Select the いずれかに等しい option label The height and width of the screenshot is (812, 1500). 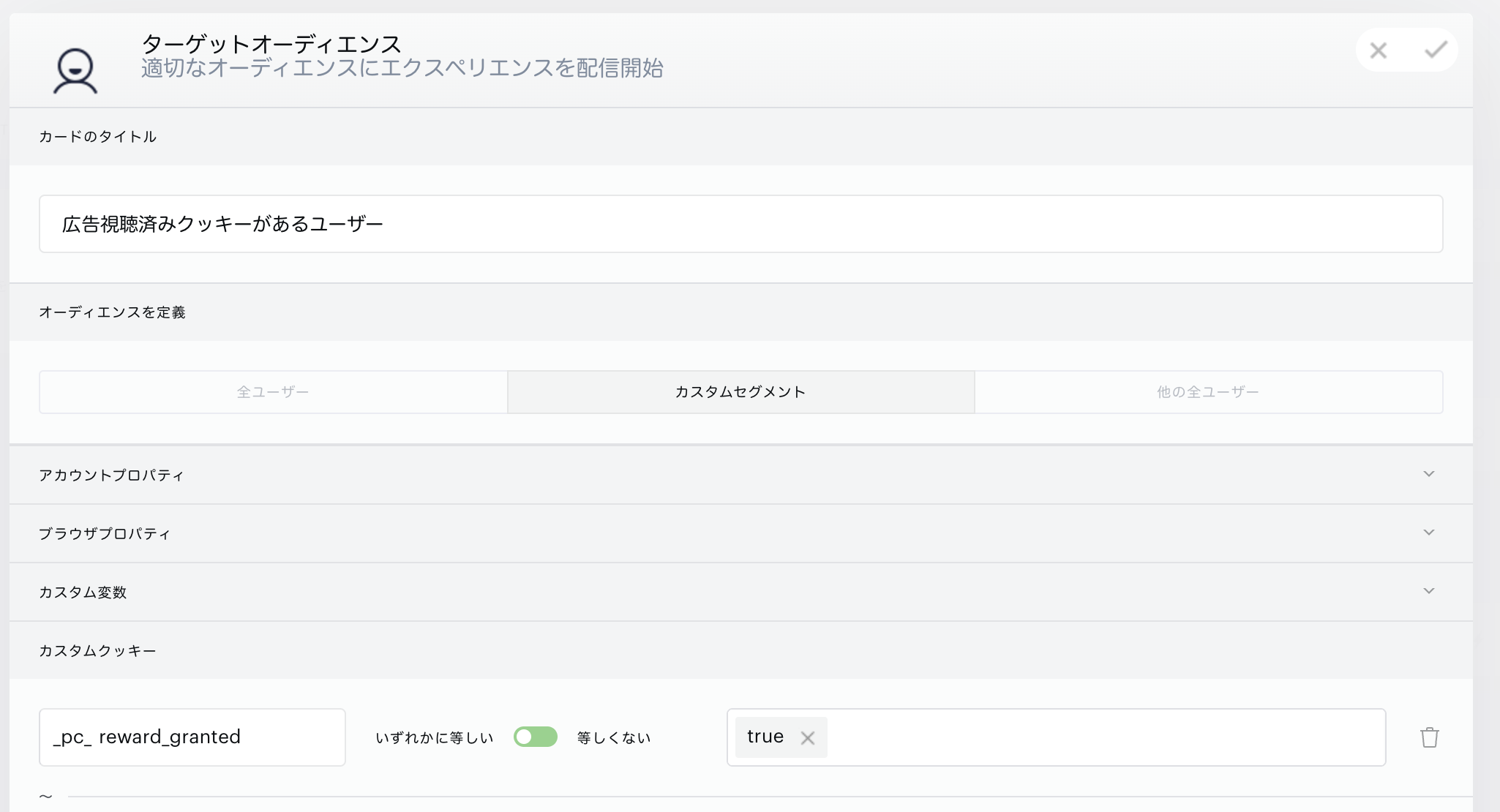[434, 738]
